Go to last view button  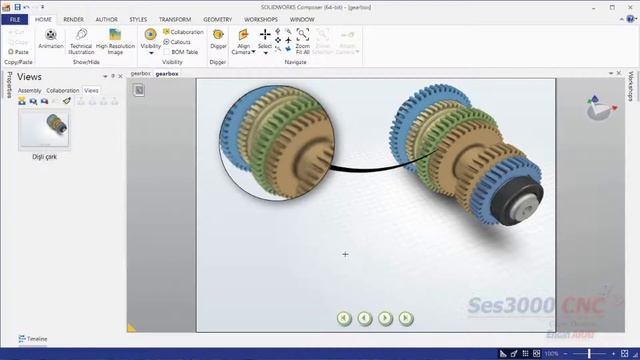405,318
